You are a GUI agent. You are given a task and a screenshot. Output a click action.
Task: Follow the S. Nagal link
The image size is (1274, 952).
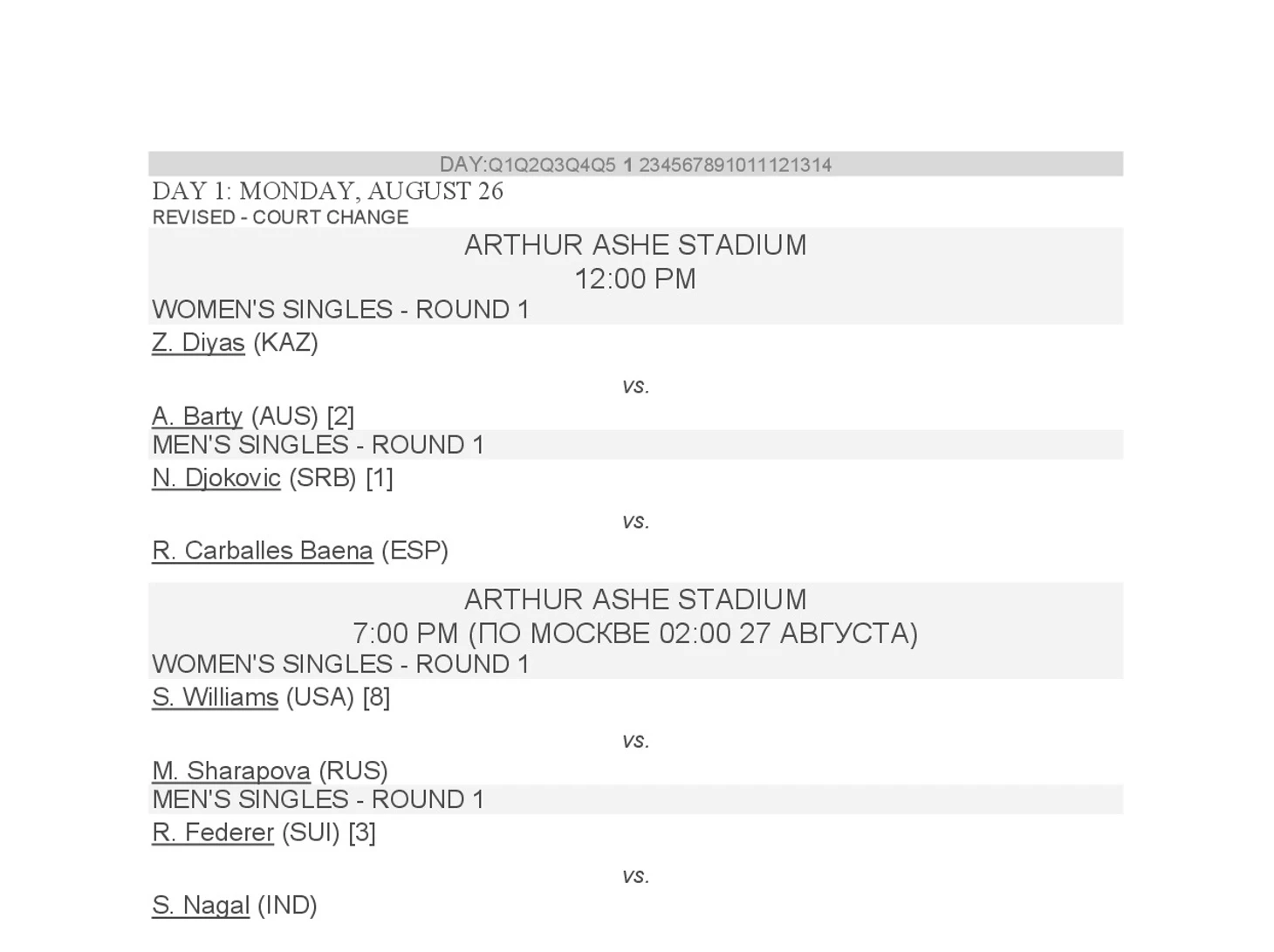point(201,906)
